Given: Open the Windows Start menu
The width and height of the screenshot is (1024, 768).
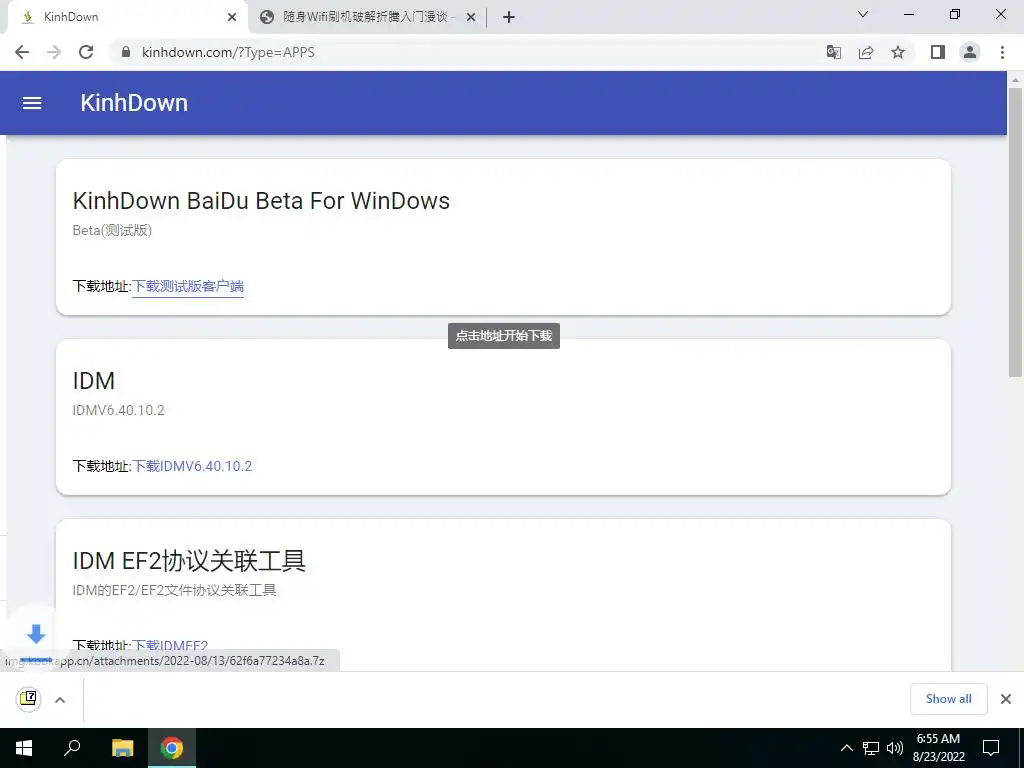Looking at the screenshot, I should tap(24, 748).
